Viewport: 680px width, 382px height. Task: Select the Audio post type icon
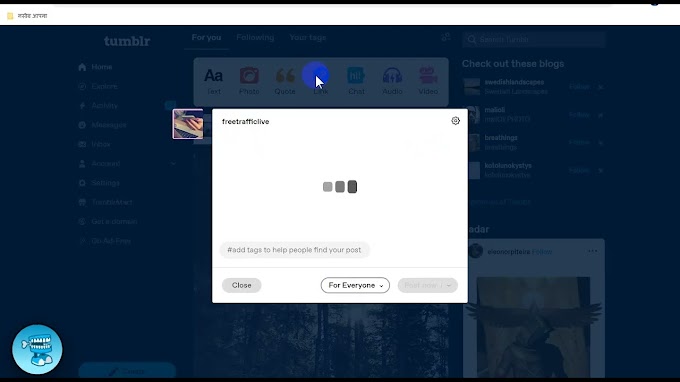pos(392,76)
